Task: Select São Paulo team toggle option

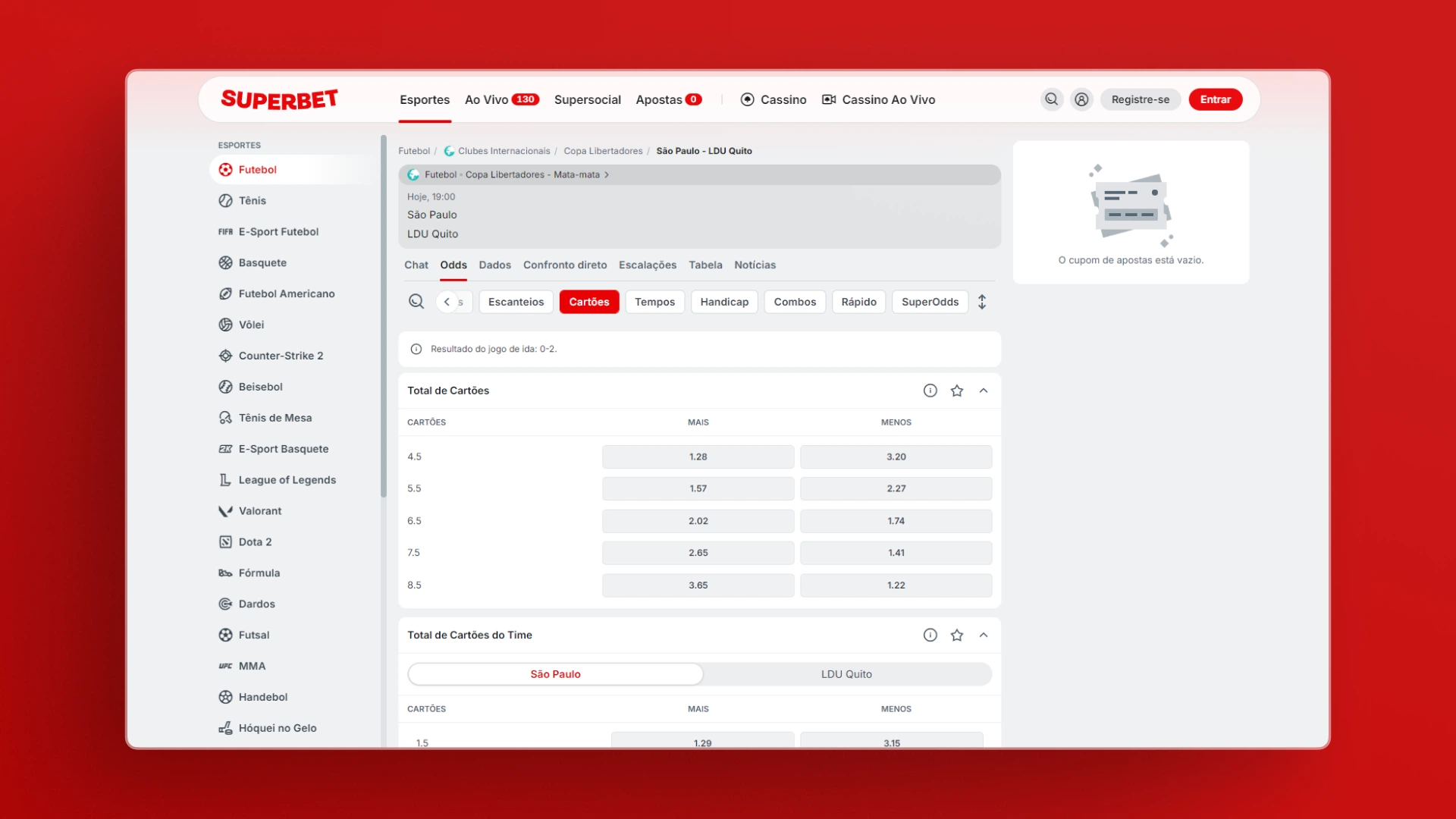Action: [555, 674]
